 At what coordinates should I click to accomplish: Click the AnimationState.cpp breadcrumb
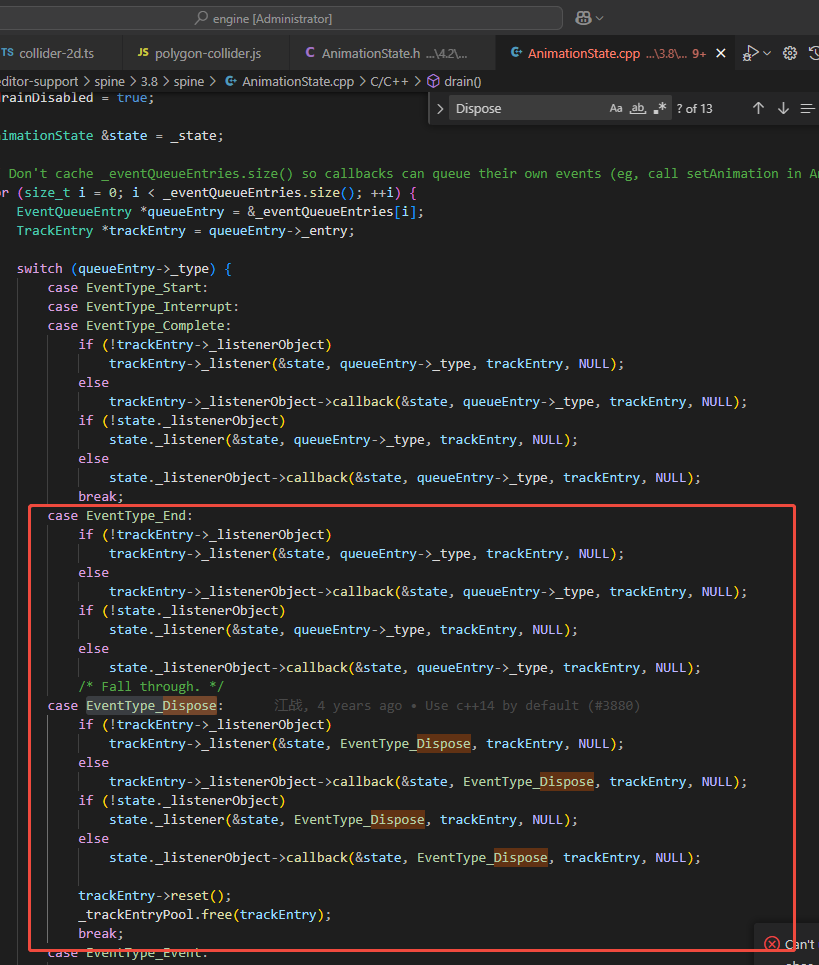pyautogui.click(x=298, y=81)
